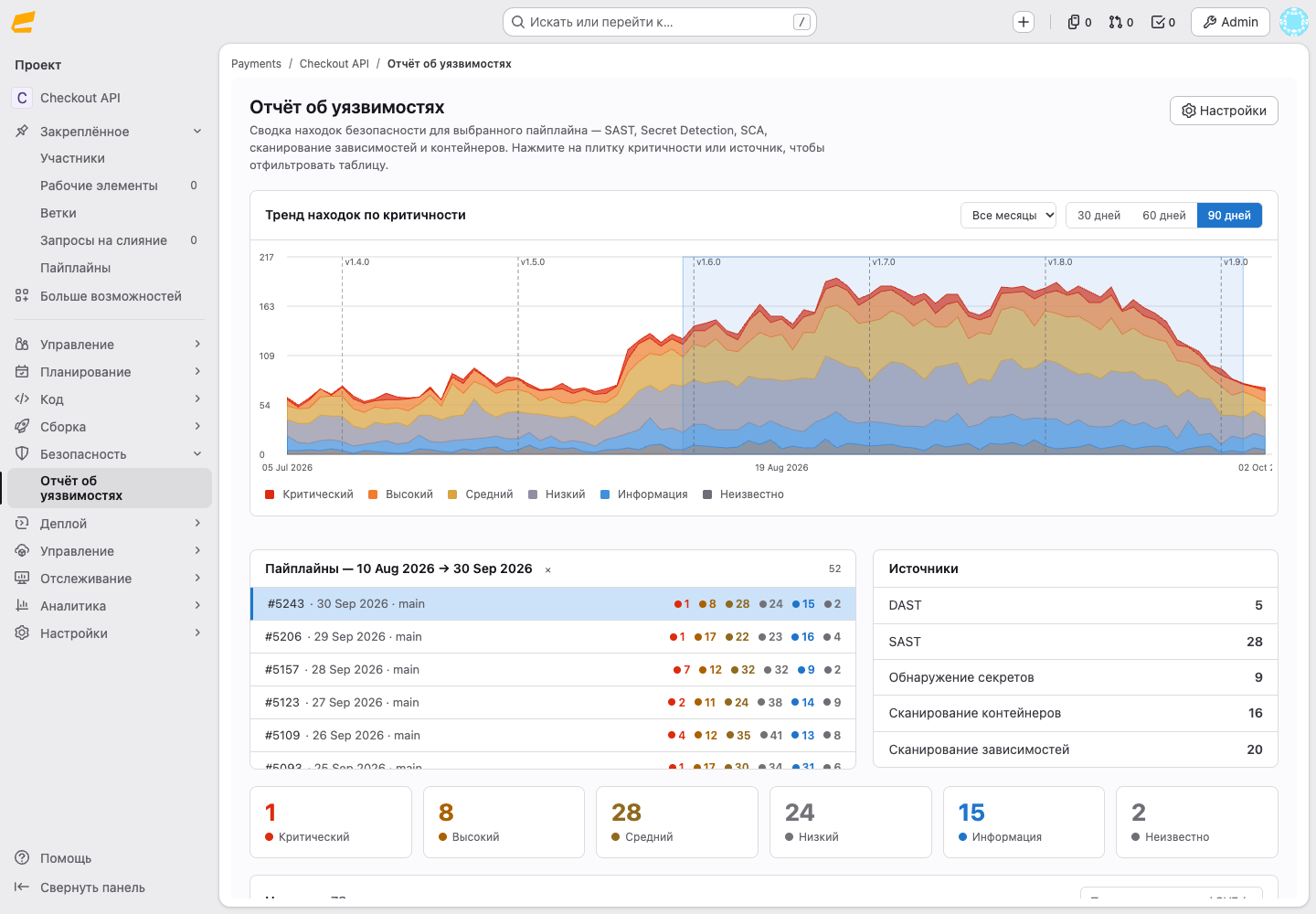Screen dimensions: 1316x914
Task: Collapse the sidebar via Свернуть панель
Action: point(80,887)
